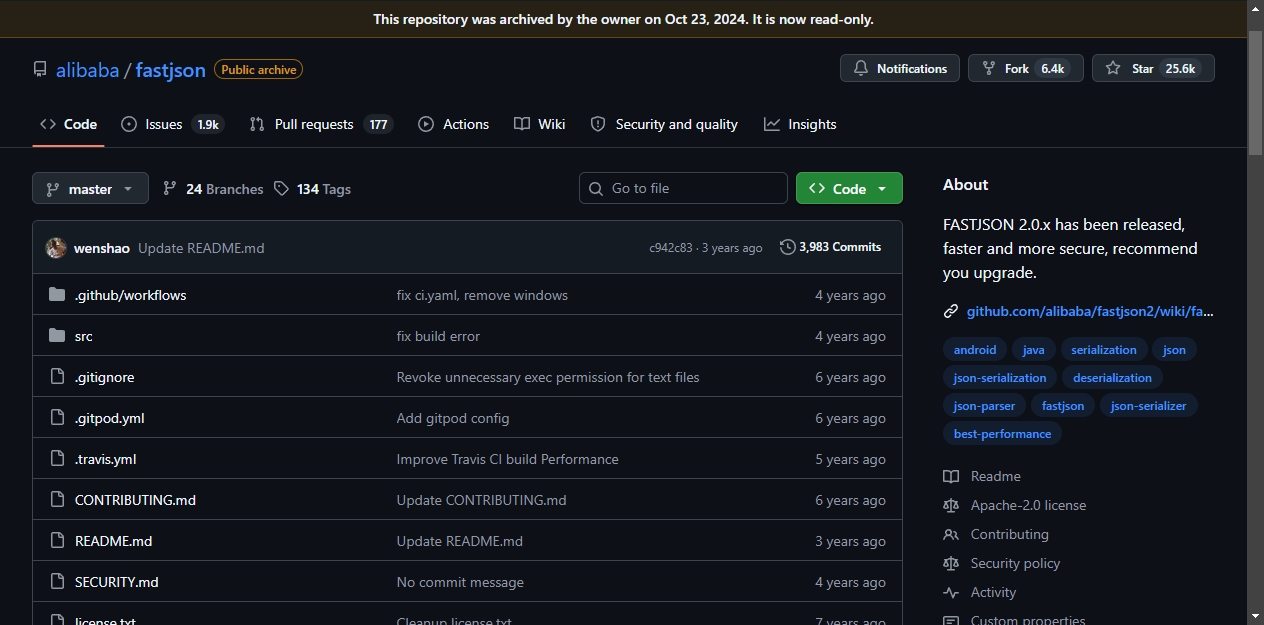Open the Activity pulse icon entry
Viewport: 1264px width, 625px height.
951,592
